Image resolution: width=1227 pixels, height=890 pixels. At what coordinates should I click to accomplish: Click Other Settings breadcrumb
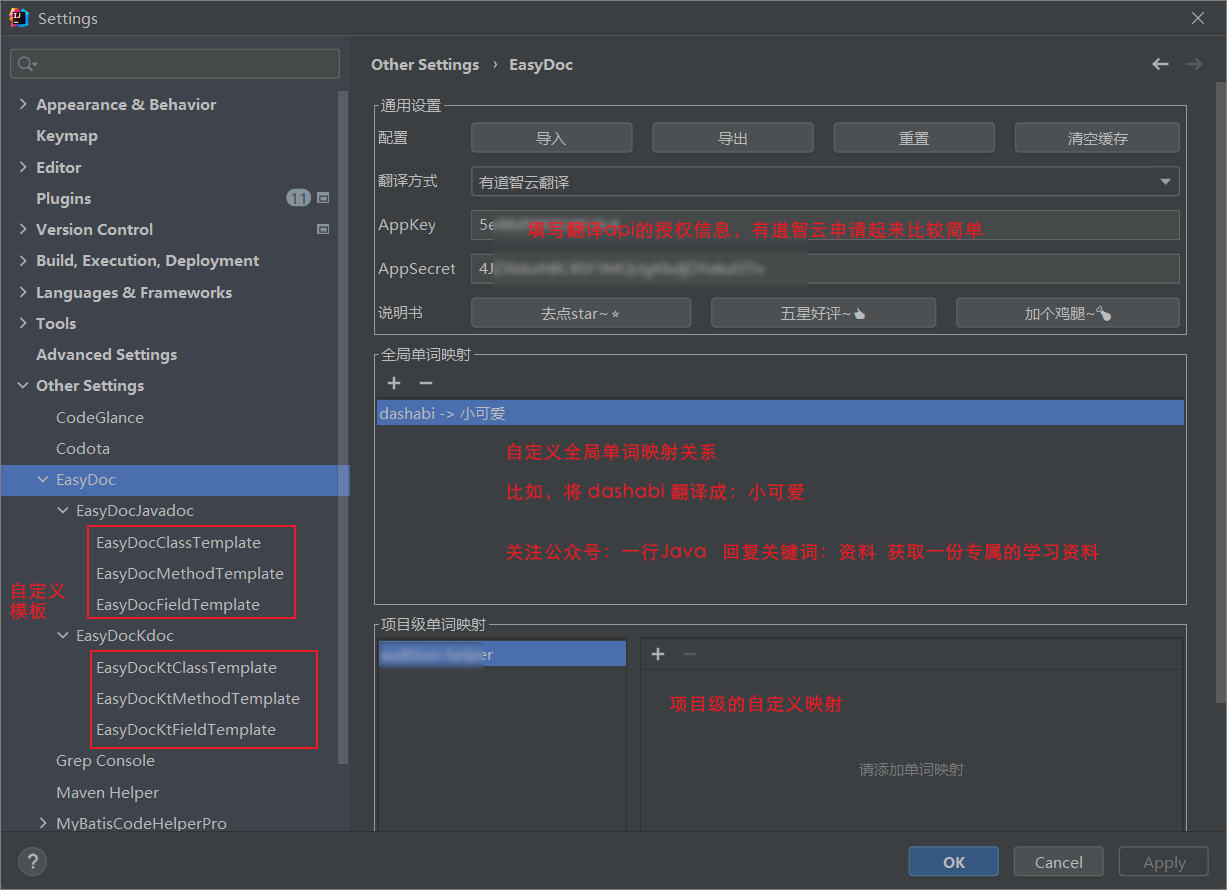tap(425, 64)
